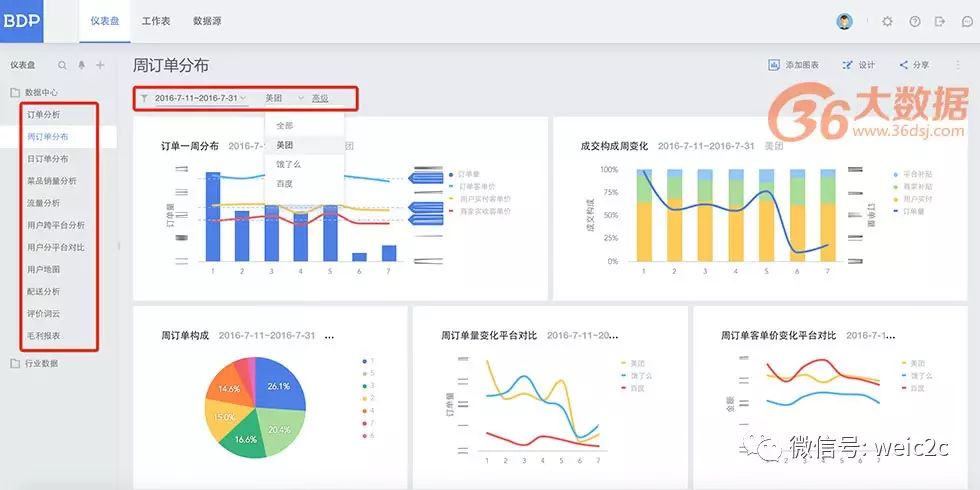Toggle 饿了么 legend in 周订单量变化平台对比
This screenshot has height=490, width=980.
(637, 376)
